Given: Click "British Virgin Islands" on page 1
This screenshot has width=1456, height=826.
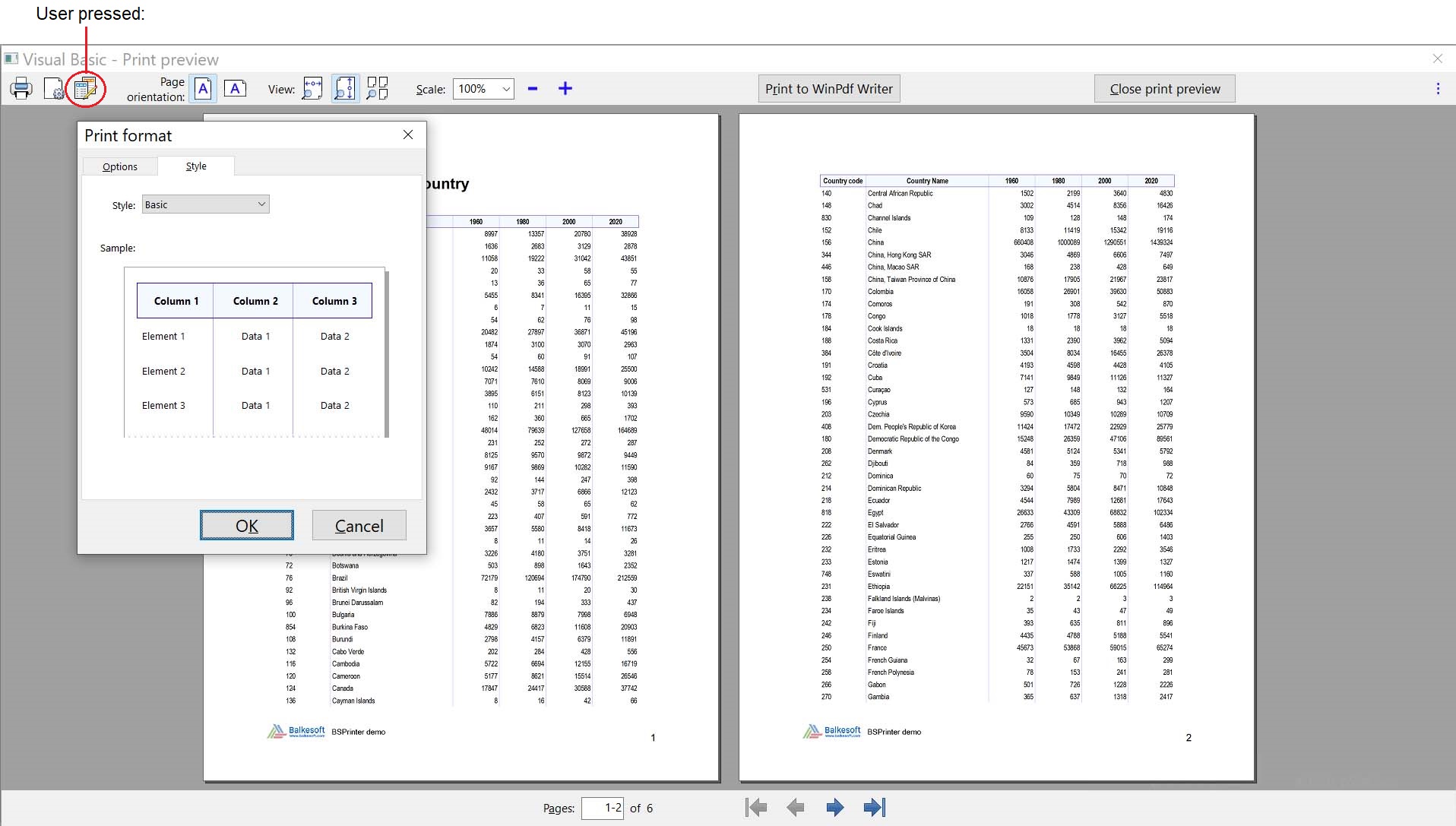Looking at the screenshot, I should [x=359, y=590].
